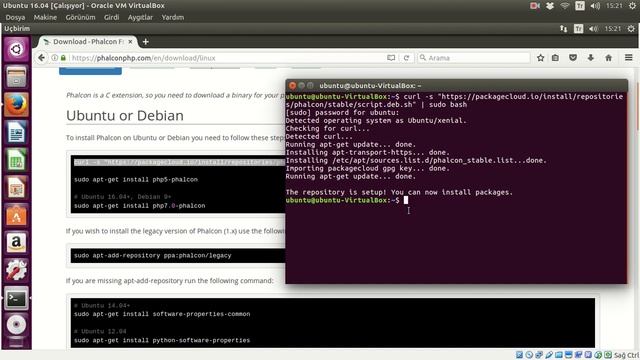The height and width of the screenshot is (360, 640).
Task: Open reader view in the address bar
Action: [x=391, y=58]
